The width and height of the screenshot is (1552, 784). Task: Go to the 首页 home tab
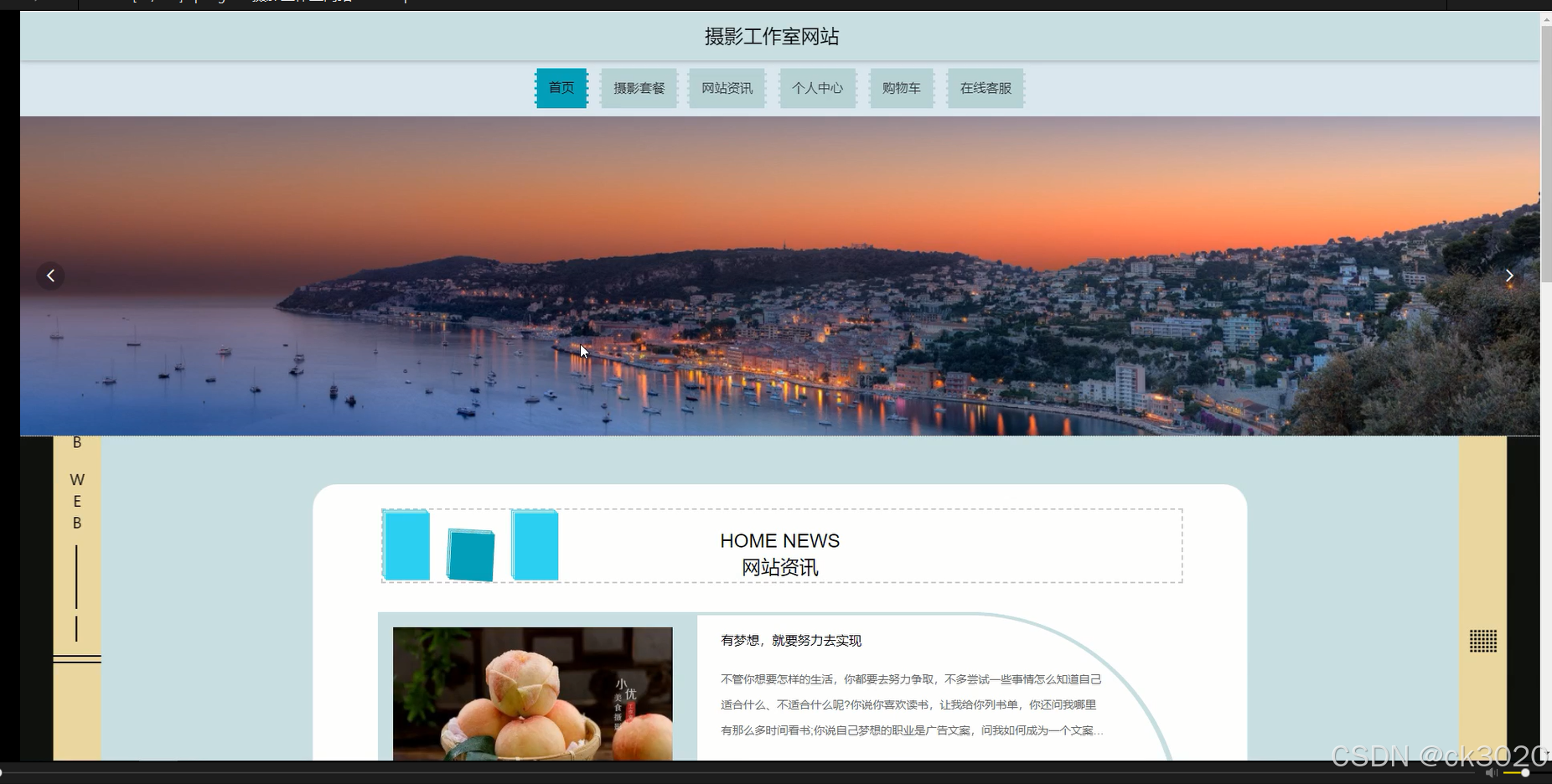[561, 88]
